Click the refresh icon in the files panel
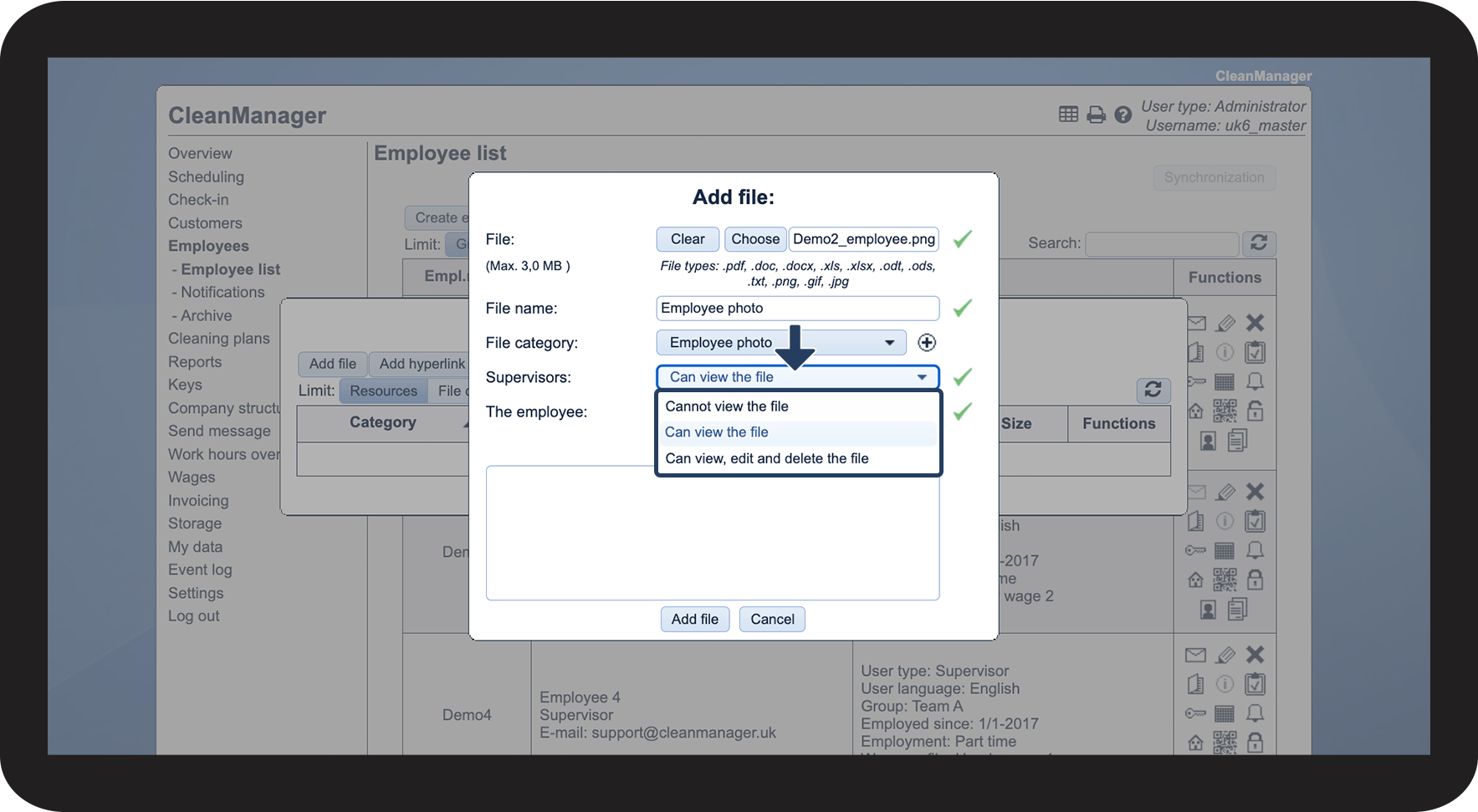The image size is (1478, 812). tap(1153, 390)
